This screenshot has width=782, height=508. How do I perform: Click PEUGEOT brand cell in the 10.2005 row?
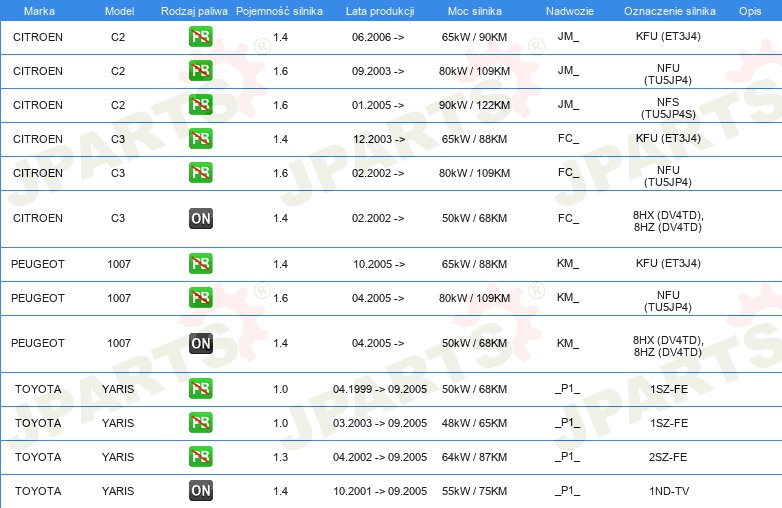point(38,264)
